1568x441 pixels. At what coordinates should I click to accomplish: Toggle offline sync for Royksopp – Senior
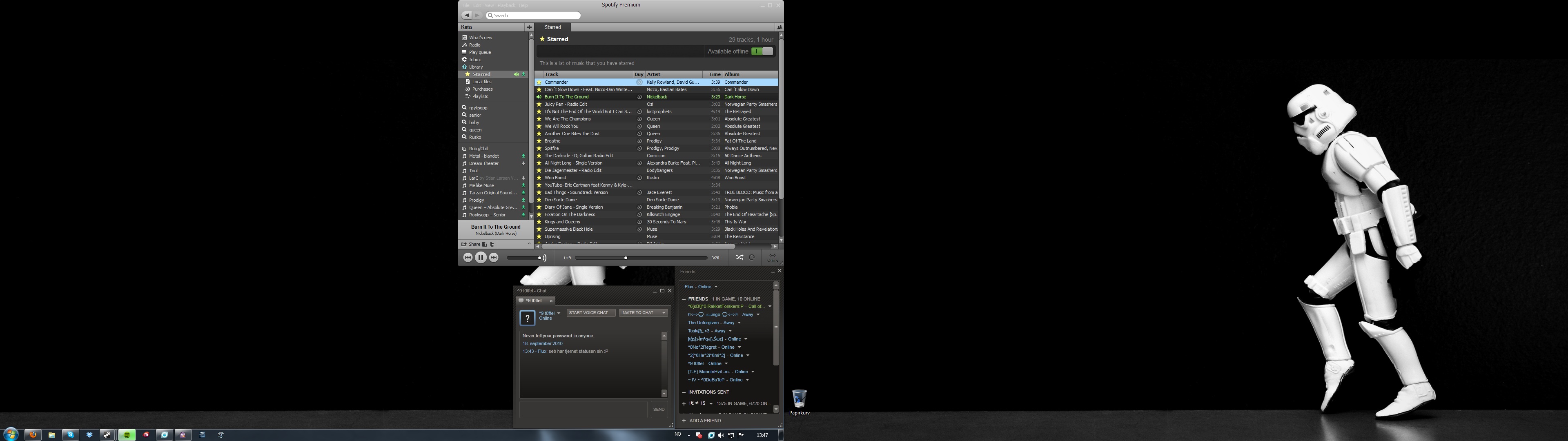click(x=523, y=215)
